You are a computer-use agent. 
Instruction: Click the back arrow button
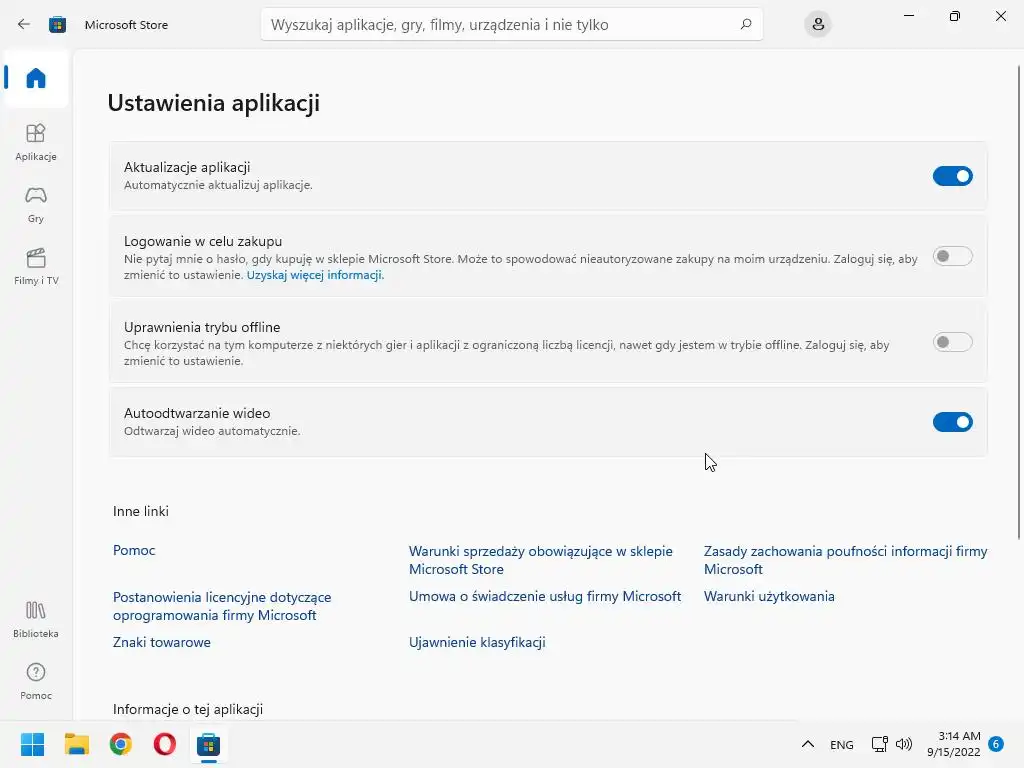point(24,24)
